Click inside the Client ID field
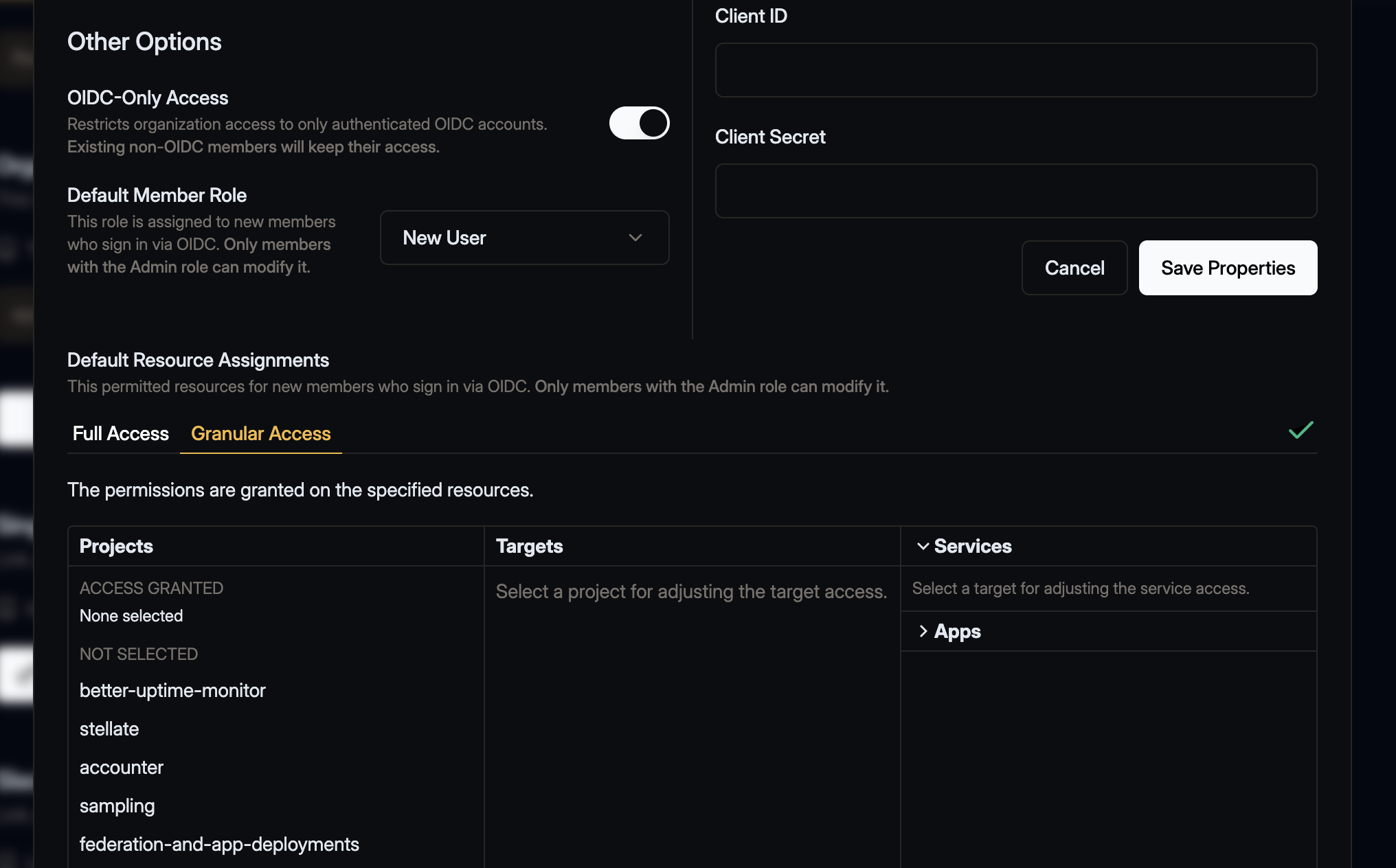The width and height of the screenshot is (1396, 868). 1015,69
